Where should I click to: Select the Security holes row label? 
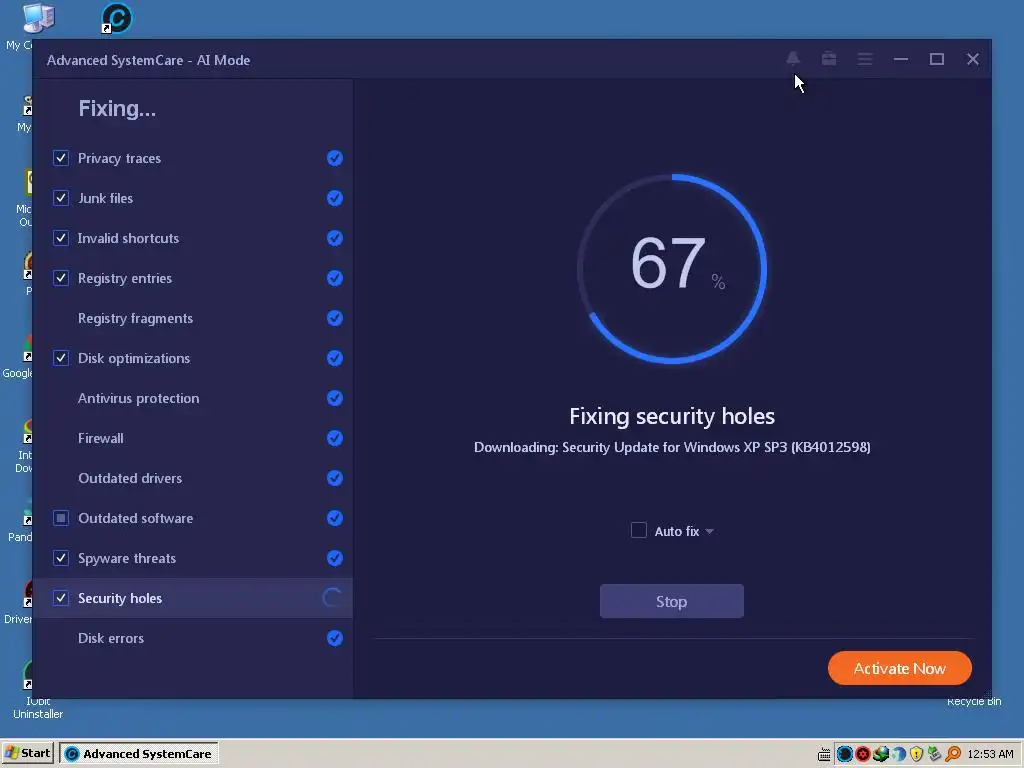pyautogui.click(x=120, y=598)
